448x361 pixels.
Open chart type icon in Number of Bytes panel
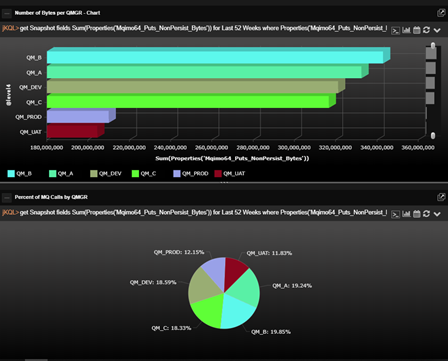point(406,30)
